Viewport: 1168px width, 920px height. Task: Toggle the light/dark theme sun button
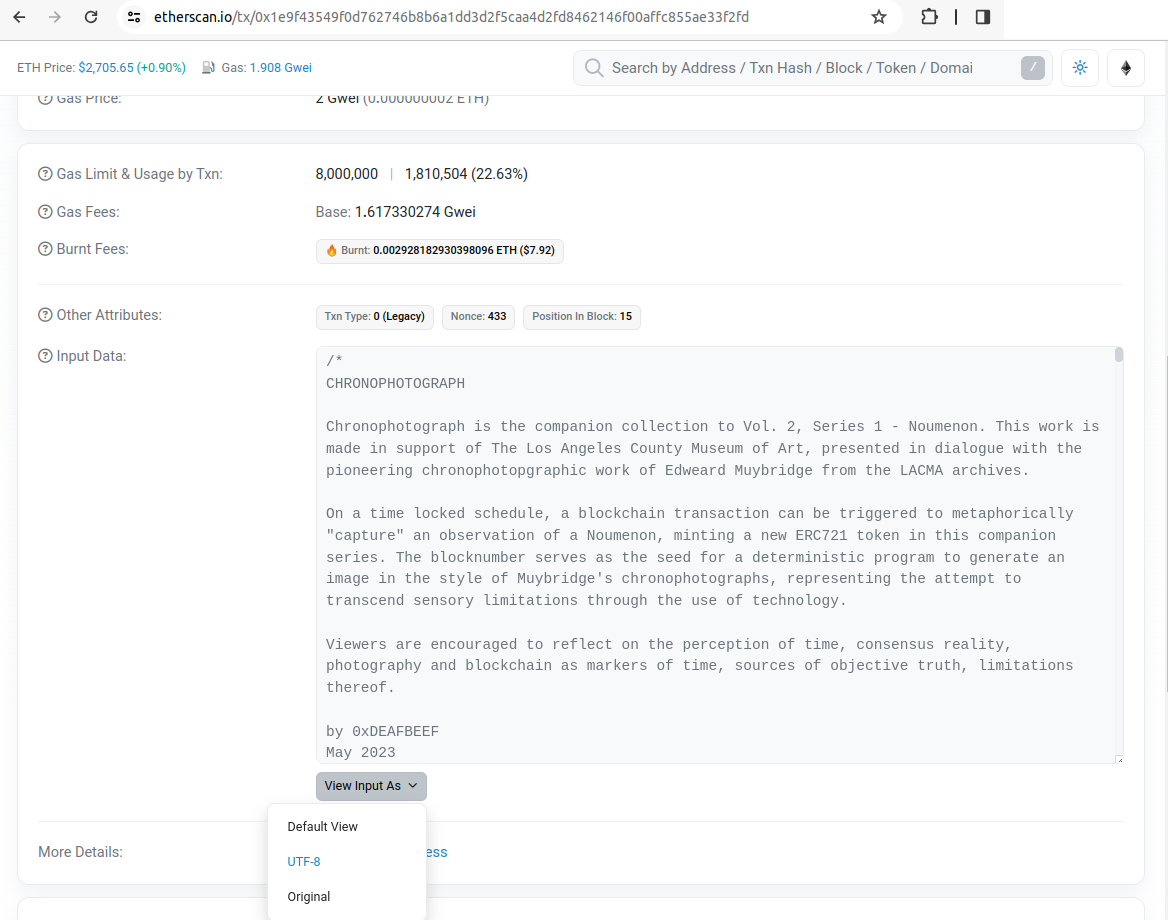click(x=1079, y=68)
